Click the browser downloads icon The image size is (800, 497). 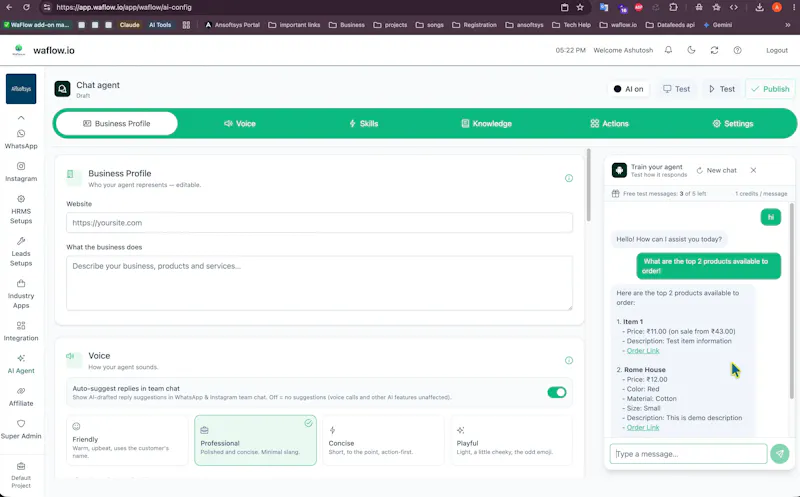(x=759, y=7)
